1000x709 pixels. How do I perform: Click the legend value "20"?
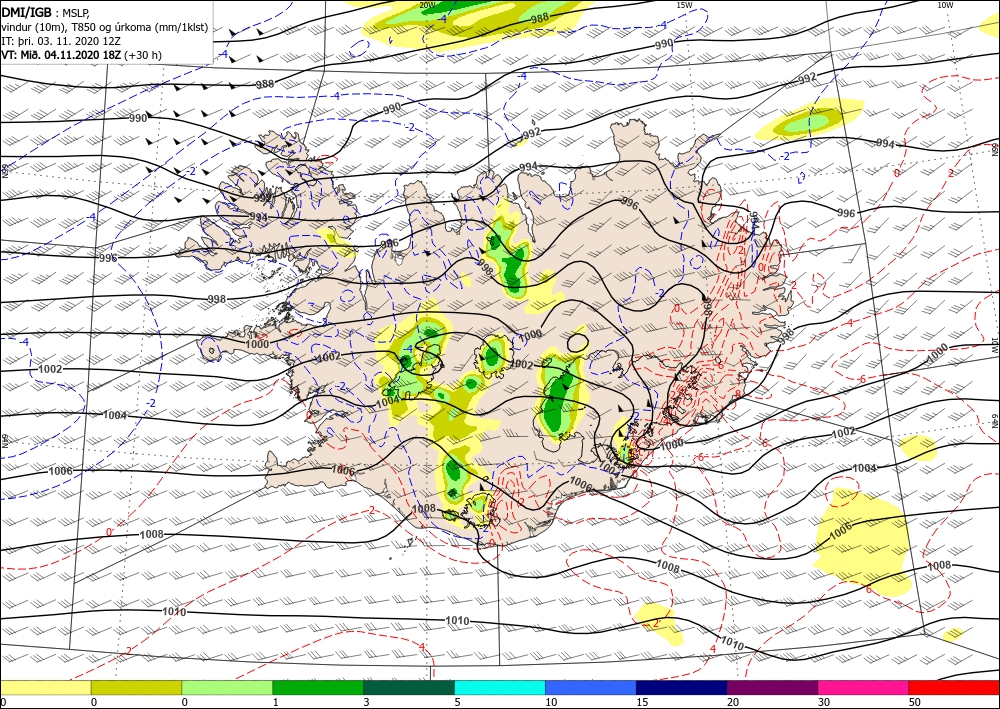click(733, 703)
